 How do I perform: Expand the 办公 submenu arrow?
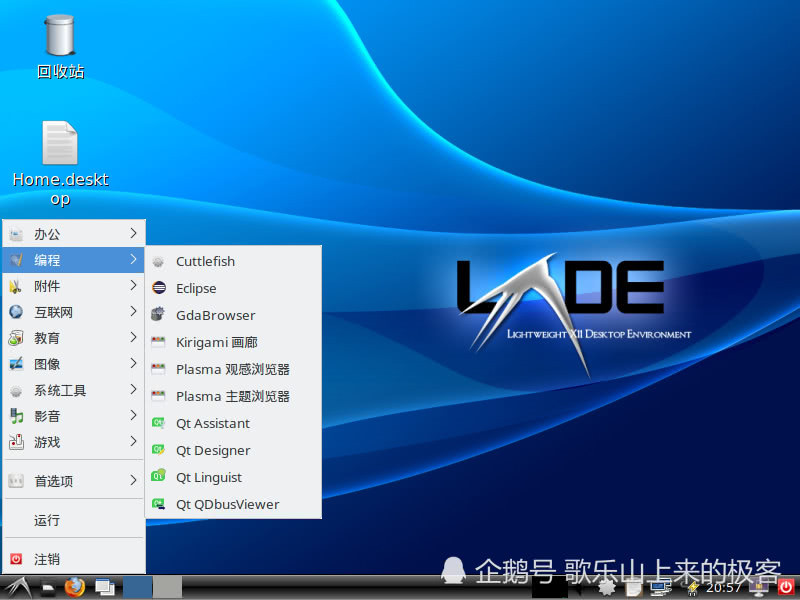click(x=133, y=233)
